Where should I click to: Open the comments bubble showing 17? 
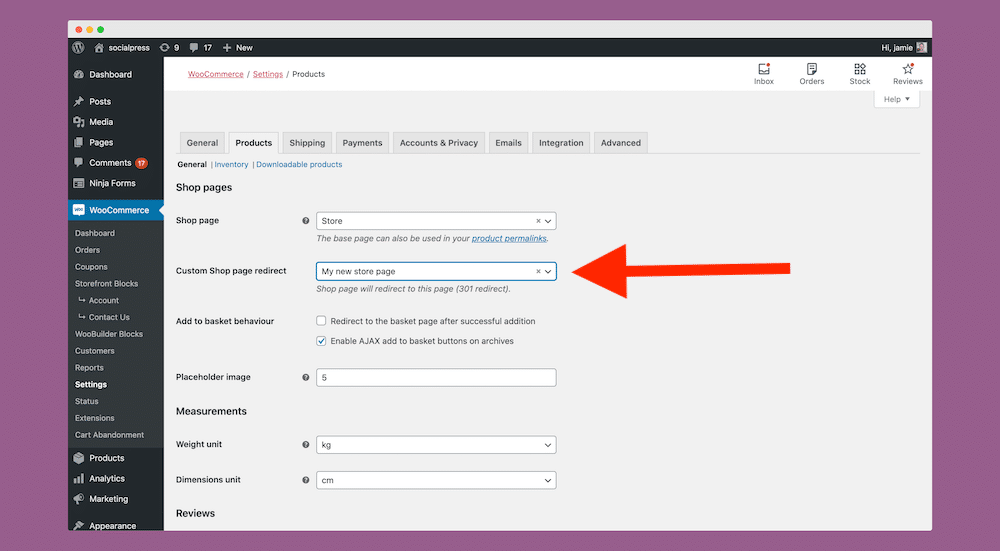click(x=194, y=48)
